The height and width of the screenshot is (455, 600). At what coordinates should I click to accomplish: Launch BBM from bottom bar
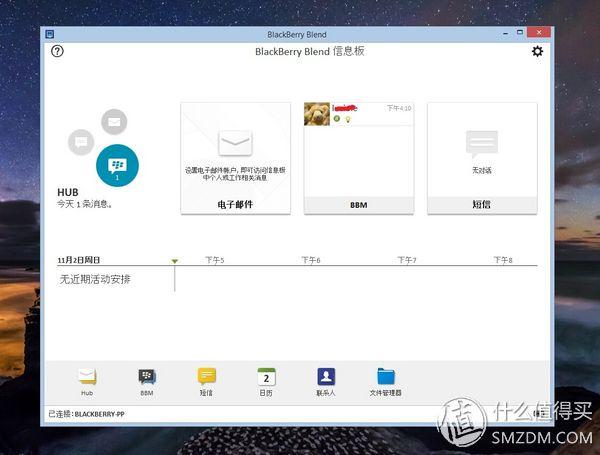click(x=147, y=382)
